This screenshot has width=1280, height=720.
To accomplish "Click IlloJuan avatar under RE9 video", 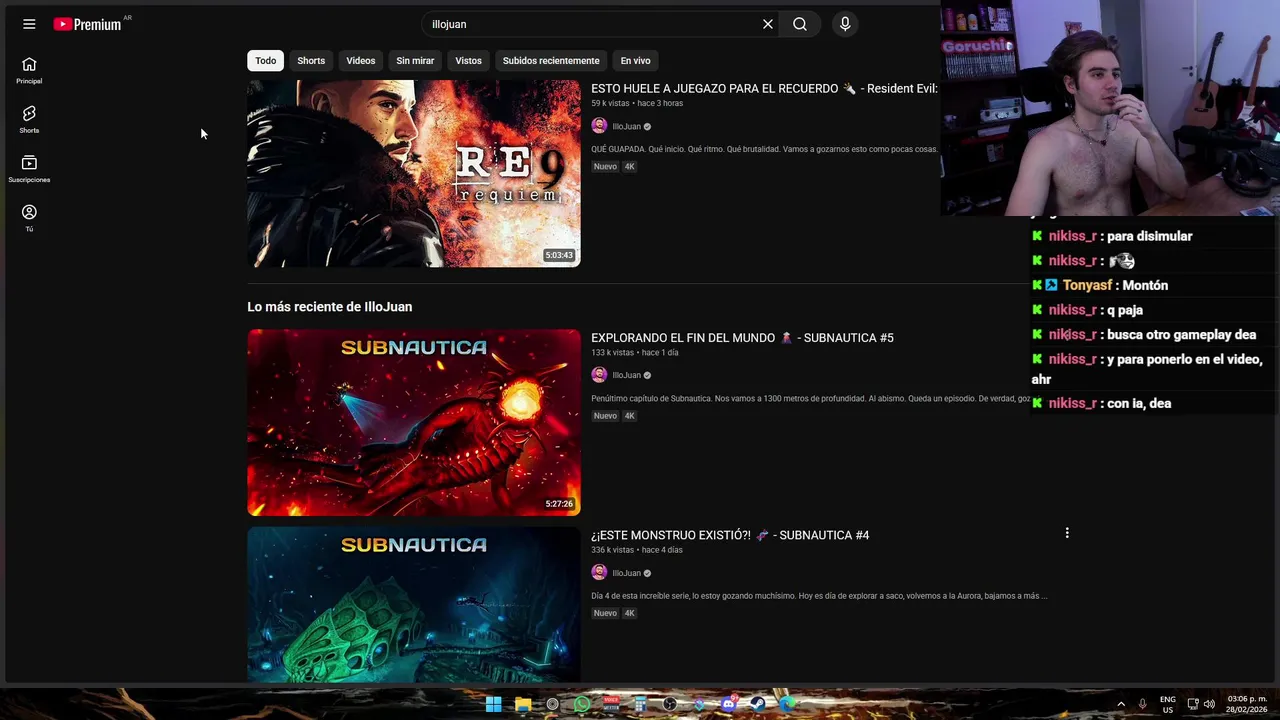I will coord(599,126).
